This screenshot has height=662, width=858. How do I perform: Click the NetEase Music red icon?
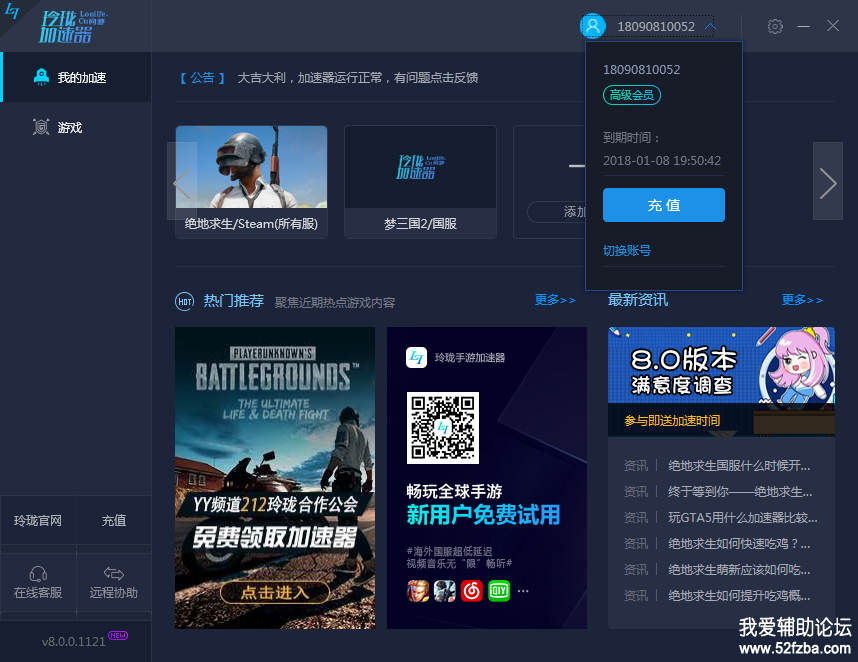click(x=472, y=591)
